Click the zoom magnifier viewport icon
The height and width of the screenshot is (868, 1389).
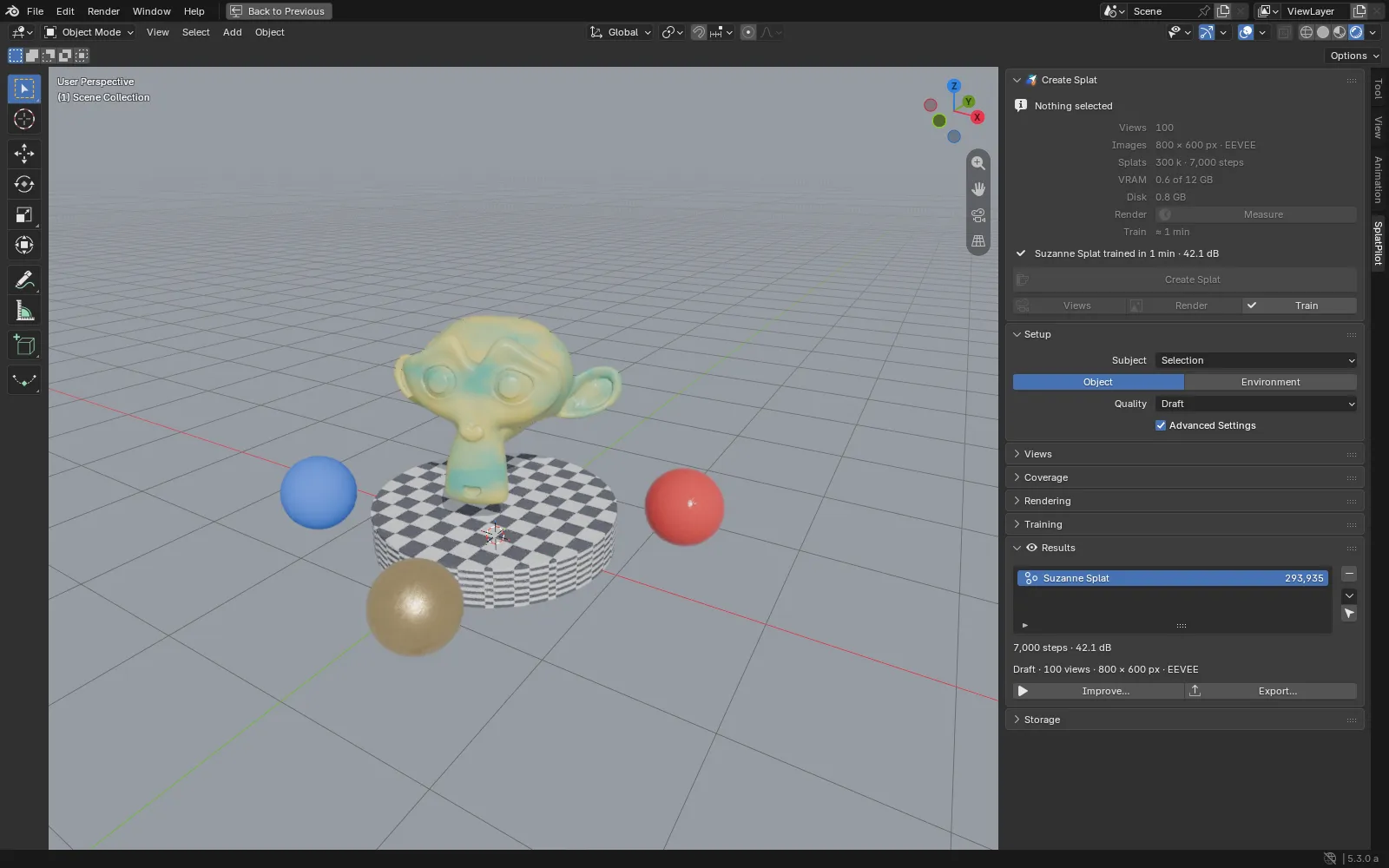click(x=978, y=163)
